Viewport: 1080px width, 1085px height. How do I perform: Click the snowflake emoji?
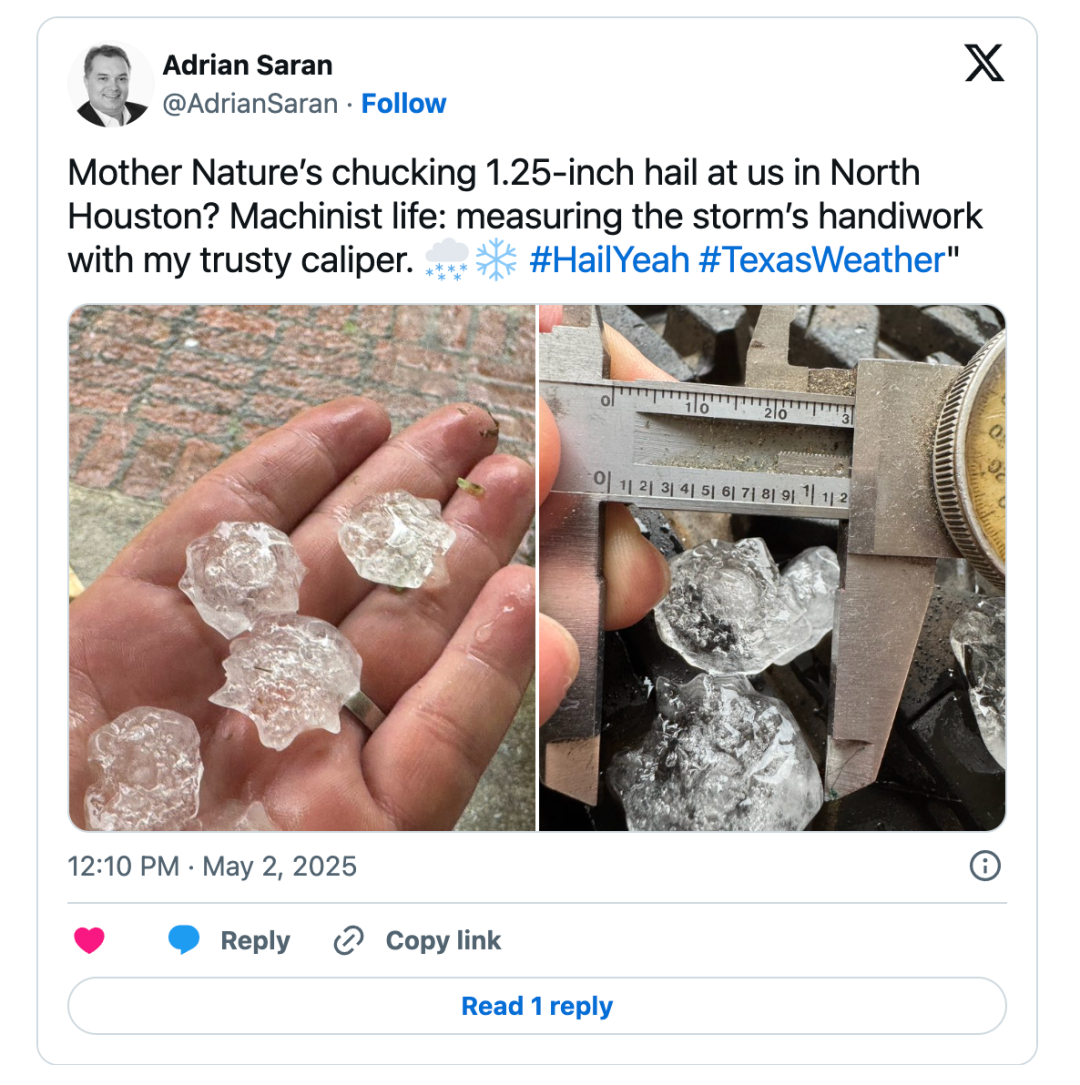click(497, 260)
